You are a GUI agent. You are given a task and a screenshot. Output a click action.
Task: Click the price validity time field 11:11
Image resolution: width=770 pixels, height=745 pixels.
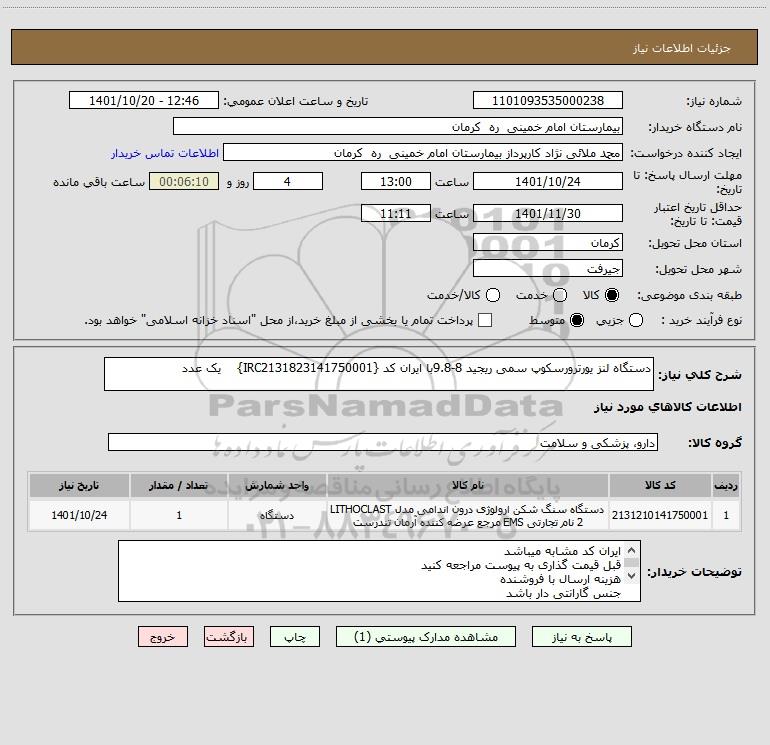(x=396, y=213)
